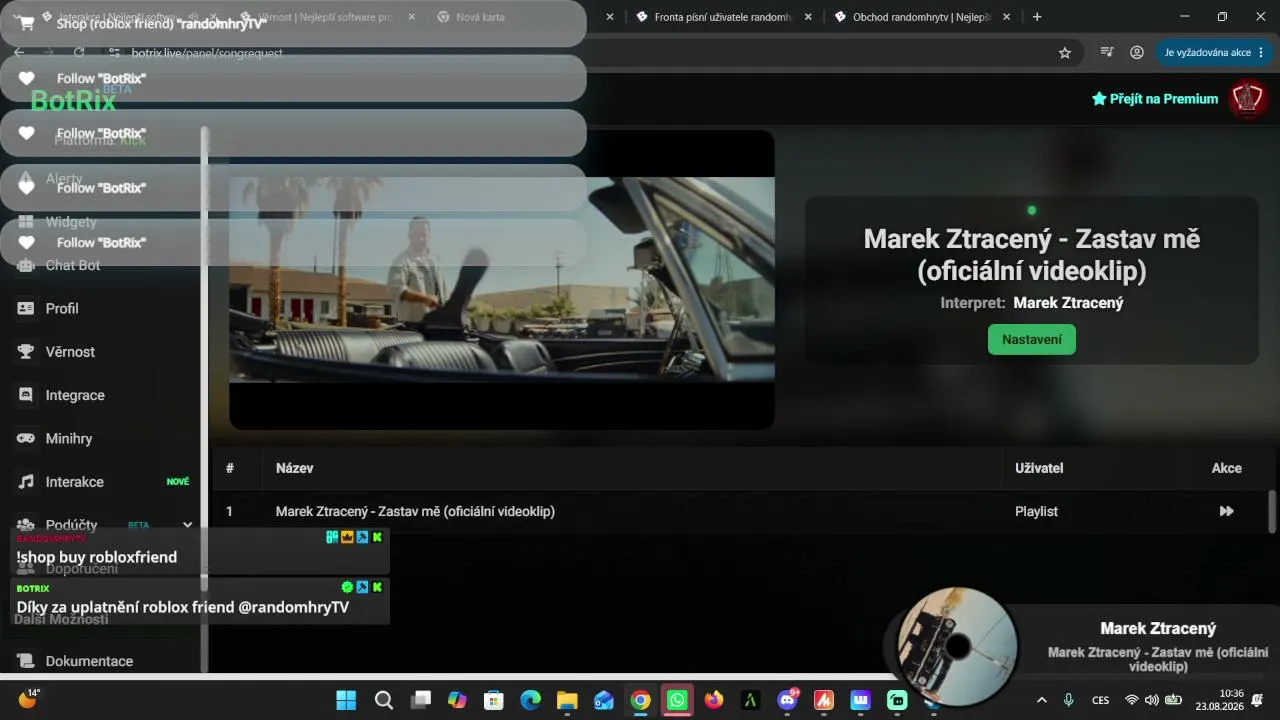This screenshot has width=1280, height=720.
Task: Open the Chrome three-dot menu
Action: (1261, 53)
